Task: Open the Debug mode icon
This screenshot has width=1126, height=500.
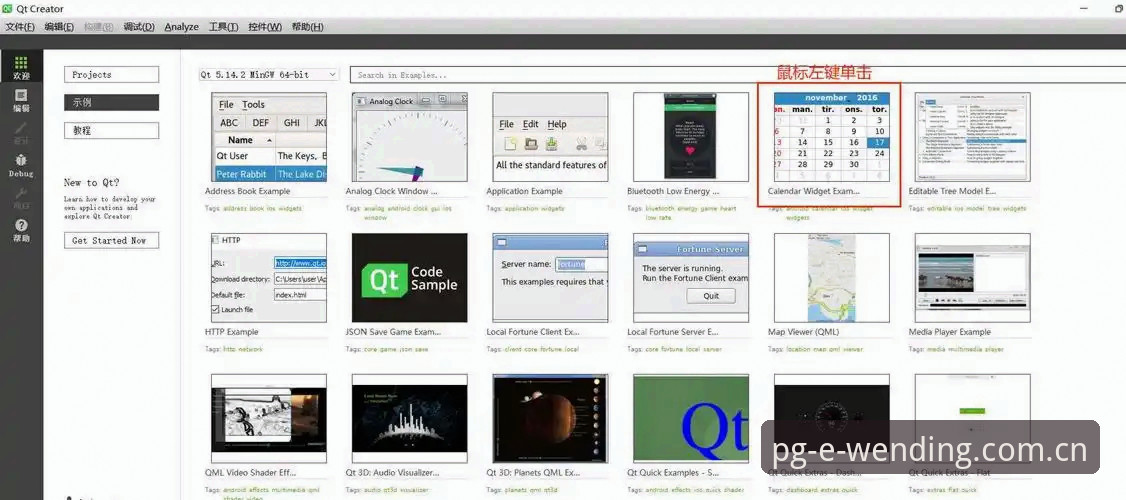Action: tap(21, 166)
